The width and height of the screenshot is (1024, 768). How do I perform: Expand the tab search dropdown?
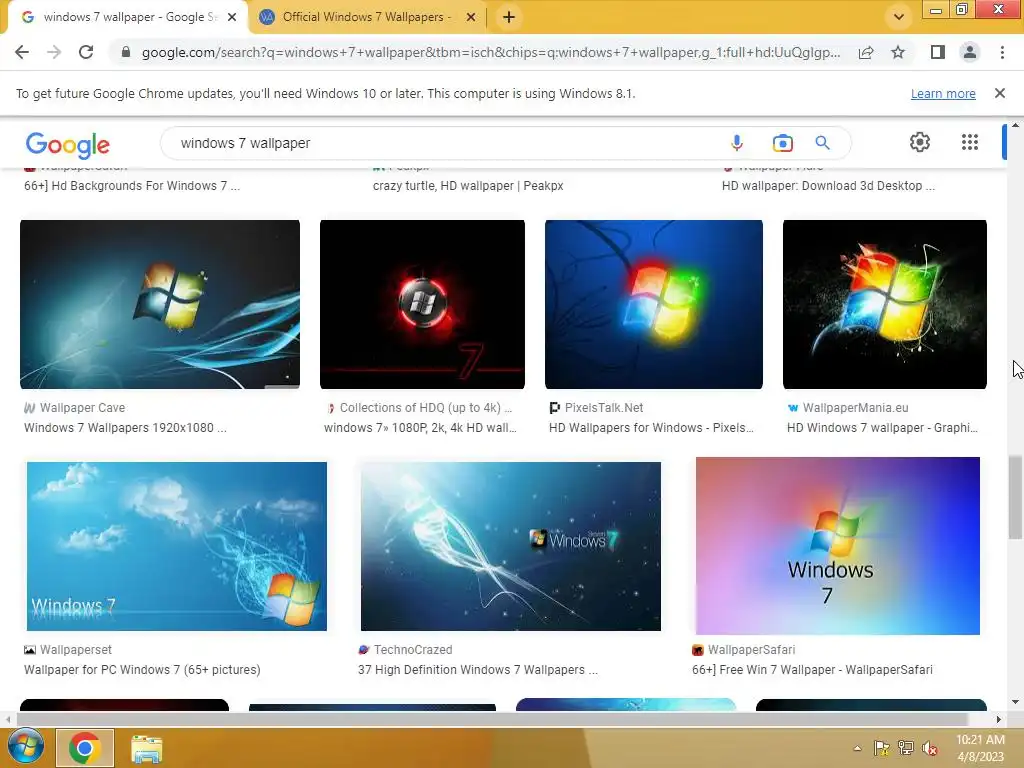point(899,17)
